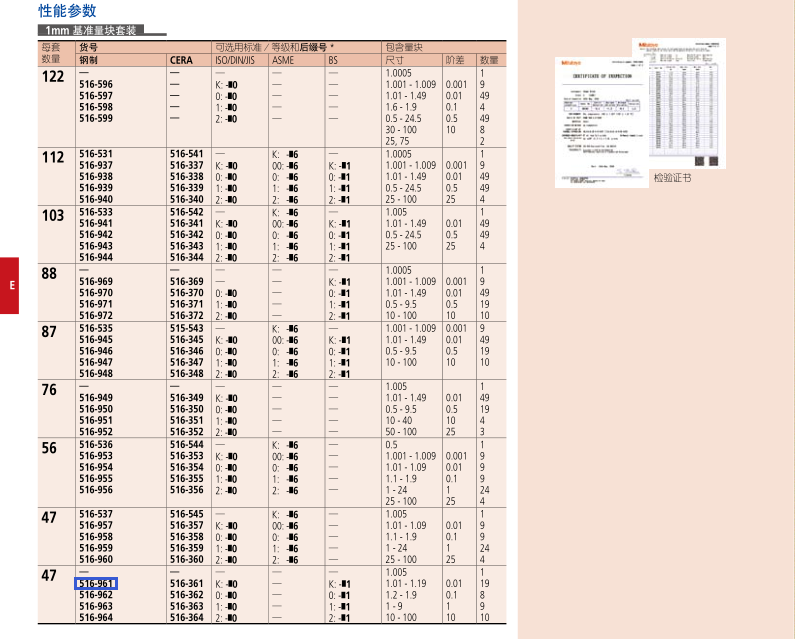Click size range 30 - 100
Image resolution: width=795 pixels, height=639 pixels.
401,130
